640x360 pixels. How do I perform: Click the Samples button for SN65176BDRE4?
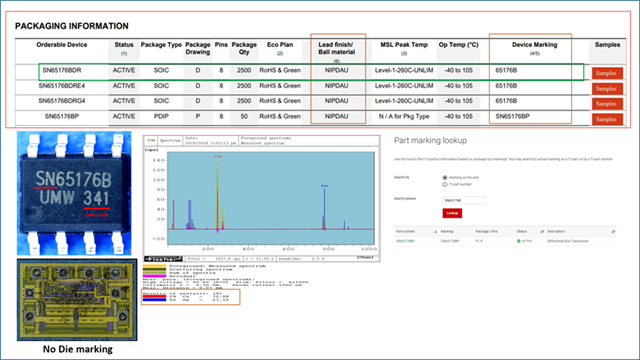tap(607, 89)
